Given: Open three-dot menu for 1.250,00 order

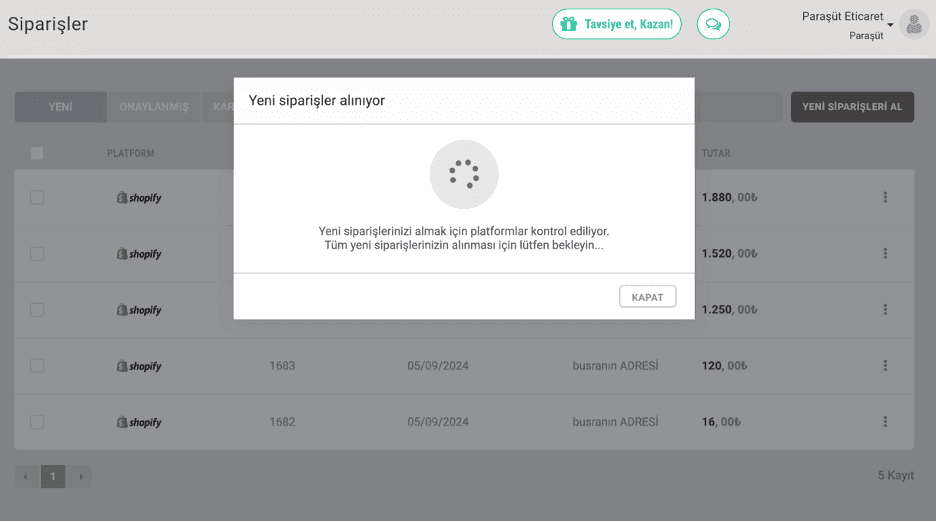Looking at the screenshot, I should [x=885, y=310].
